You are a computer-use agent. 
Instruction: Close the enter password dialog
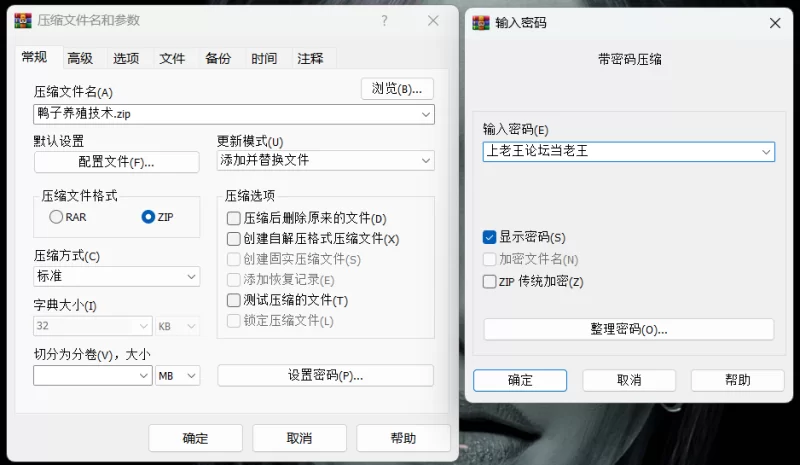click(x=774, y=22)
